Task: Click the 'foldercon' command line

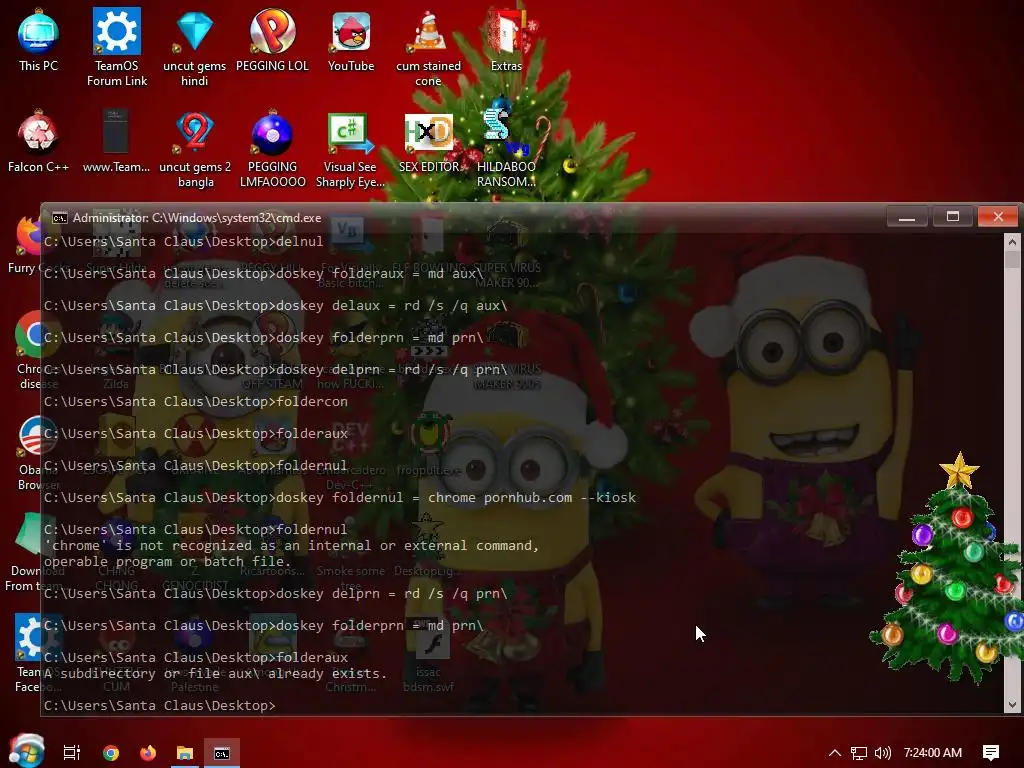Action: 196,402
